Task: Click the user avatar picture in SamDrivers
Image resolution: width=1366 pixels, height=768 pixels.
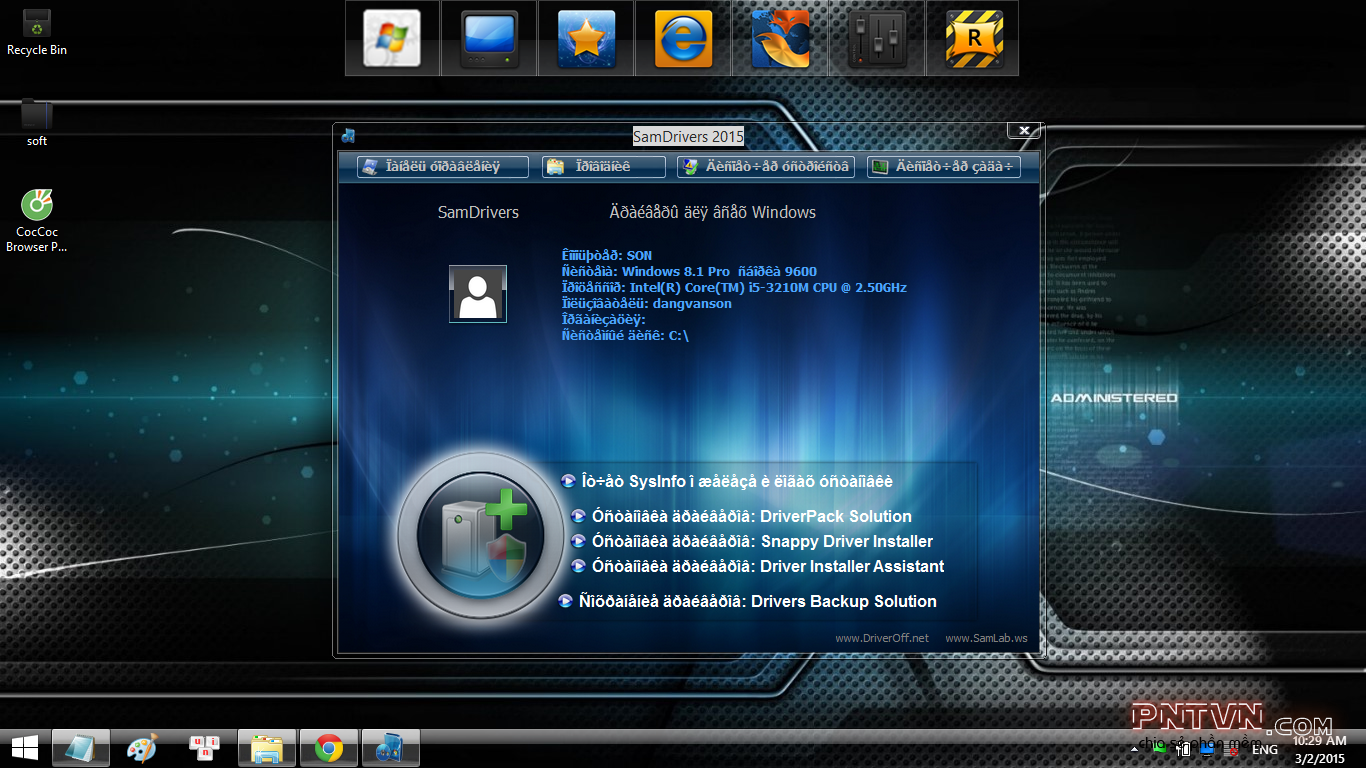Action: (x=478, y=294)
